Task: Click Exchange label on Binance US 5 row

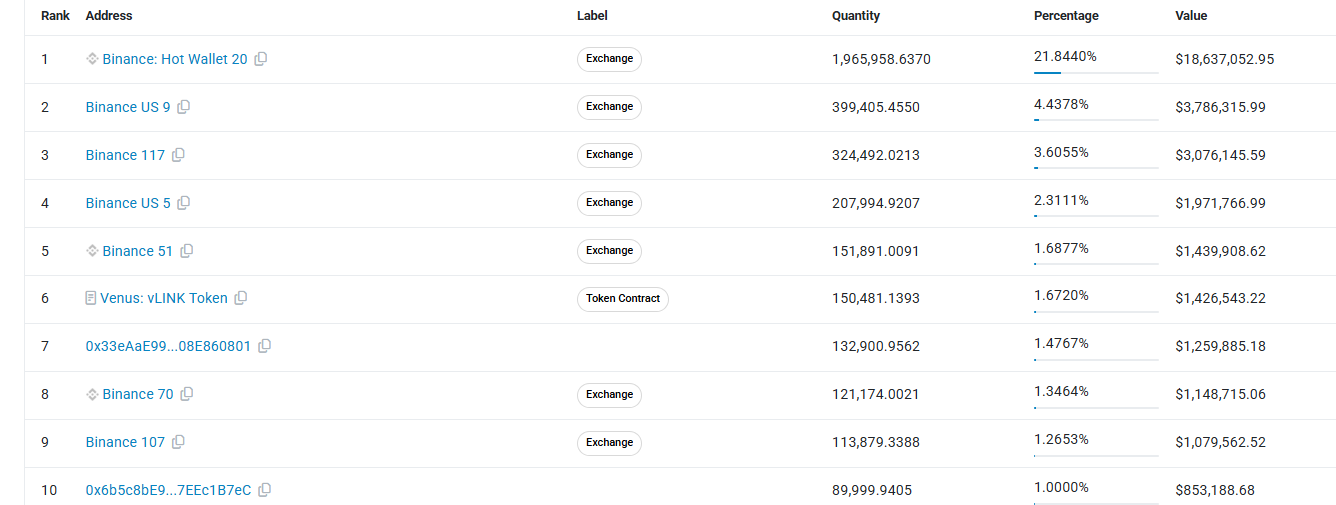Action: tap(609, 203)
